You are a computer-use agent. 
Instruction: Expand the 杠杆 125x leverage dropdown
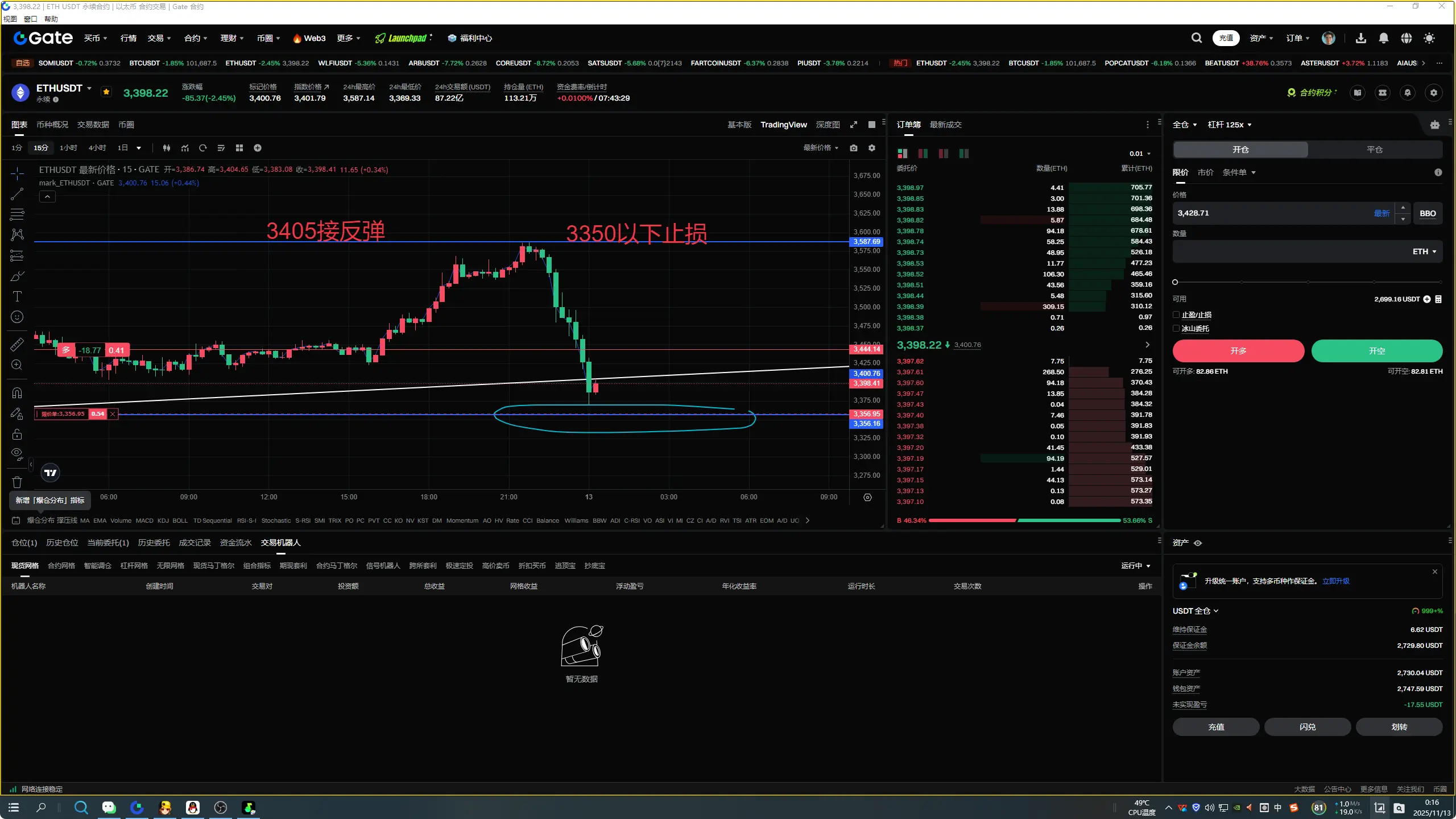(1230, 125)
